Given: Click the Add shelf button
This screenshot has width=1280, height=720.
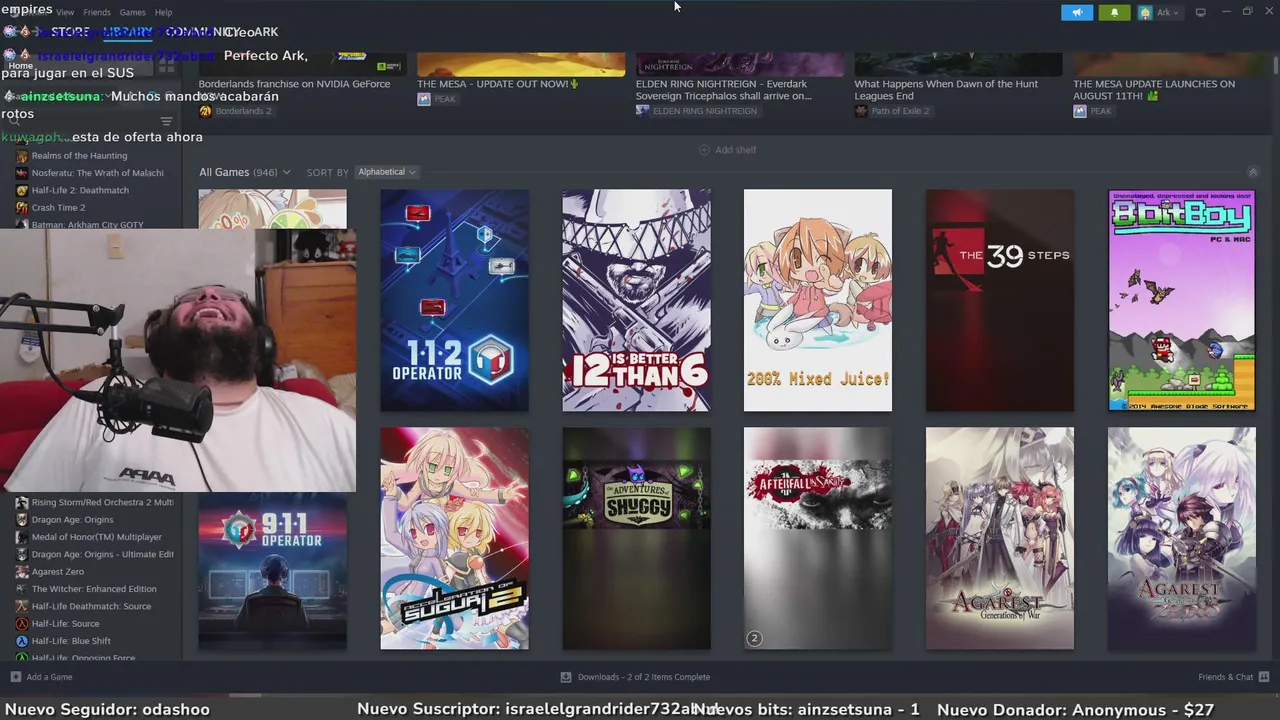Looking at the screenshot, I should [727, 150].
